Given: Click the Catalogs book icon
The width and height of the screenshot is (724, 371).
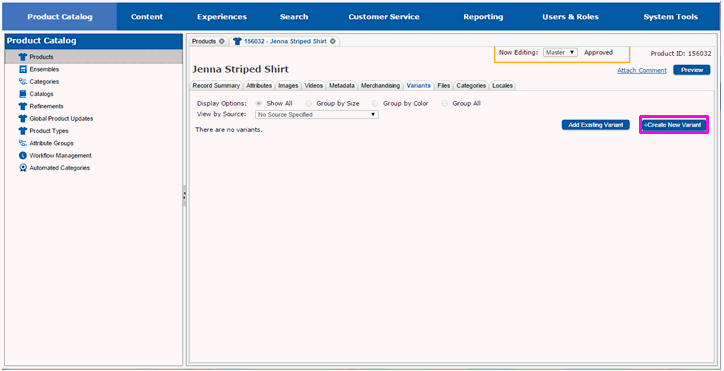Looking at the screenshot, I should [23, 94].
